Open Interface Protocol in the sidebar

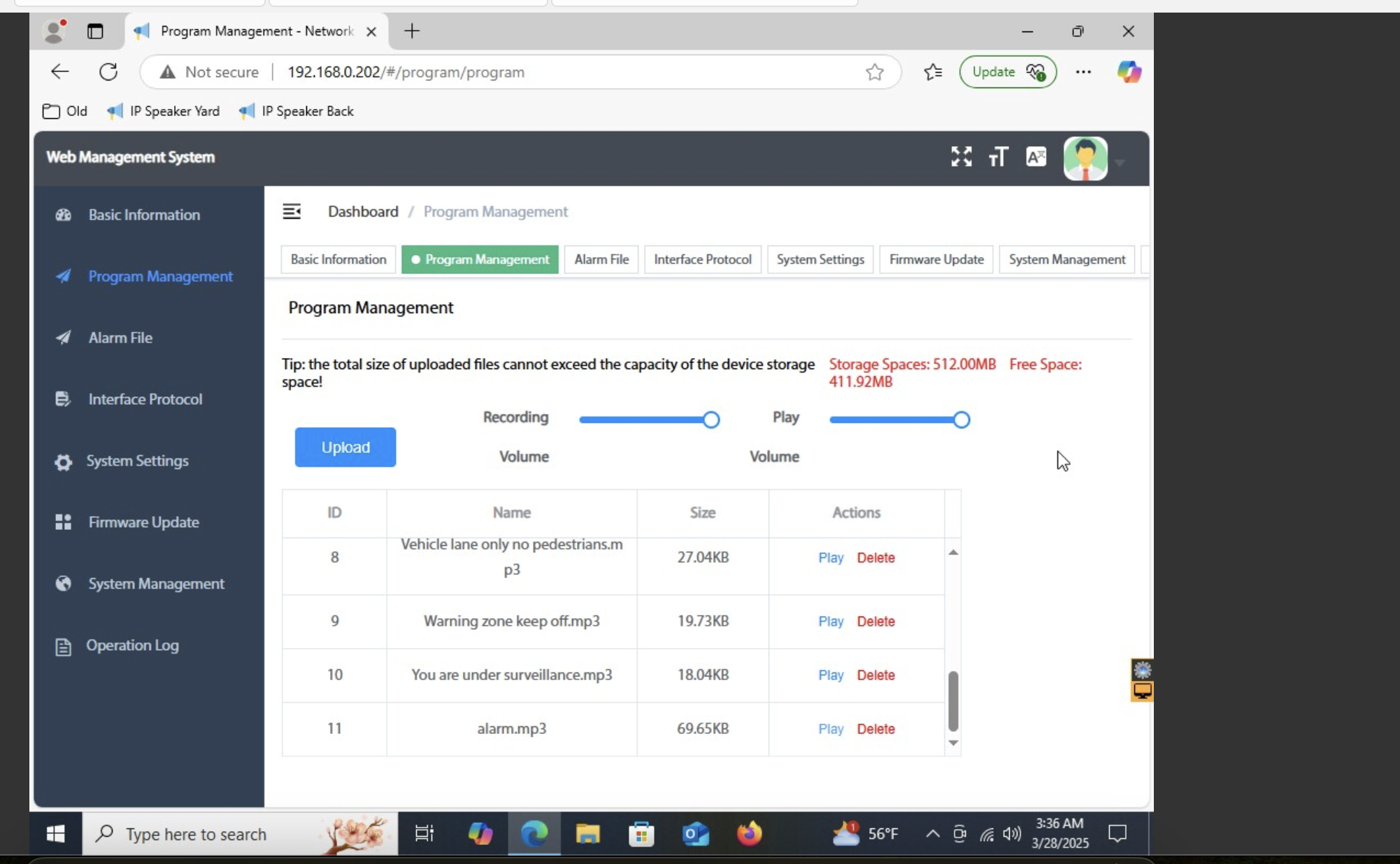coord(145,399)
